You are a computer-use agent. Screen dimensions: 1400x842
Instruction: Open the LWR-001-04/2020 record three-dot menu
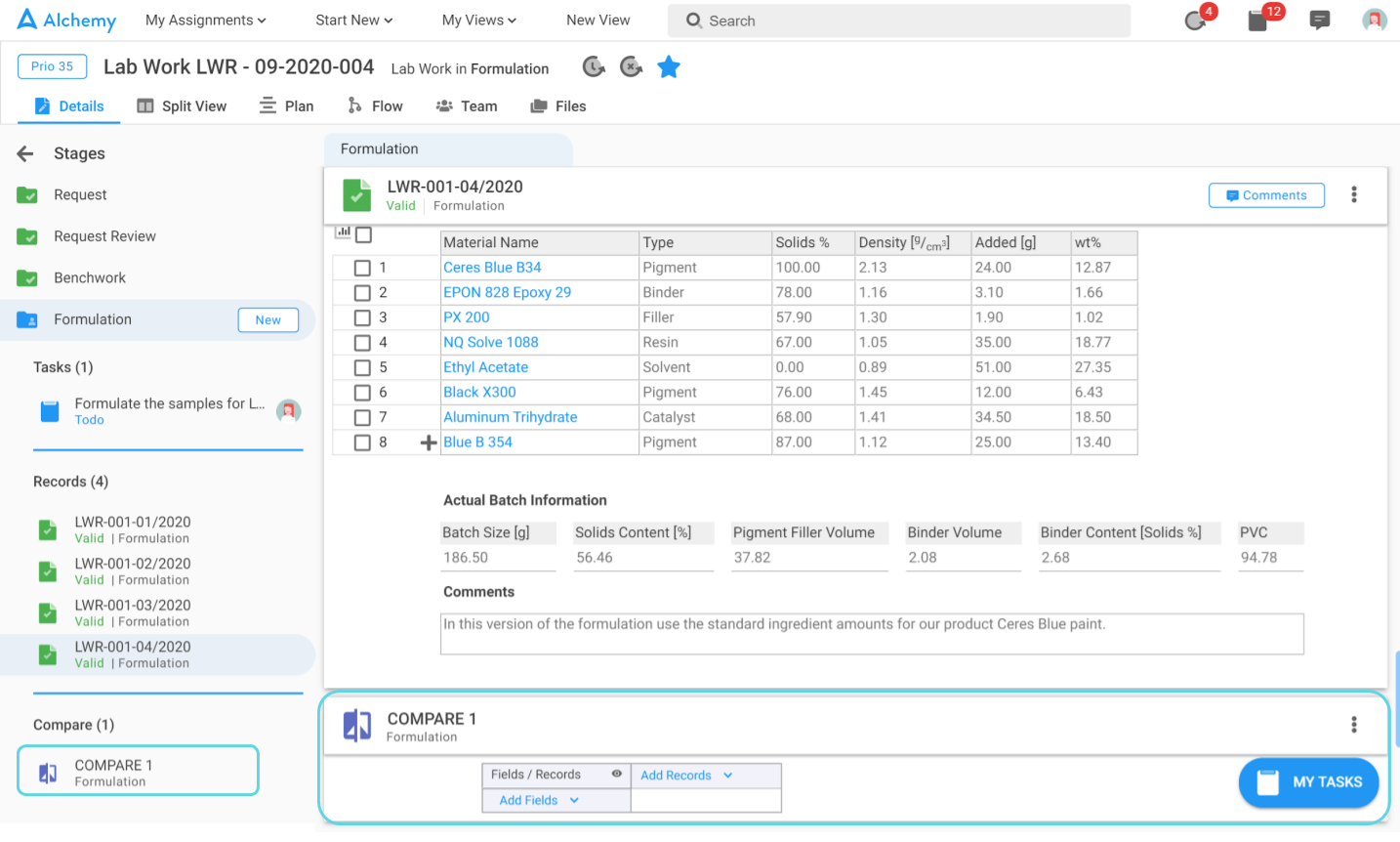(1354, 194)
